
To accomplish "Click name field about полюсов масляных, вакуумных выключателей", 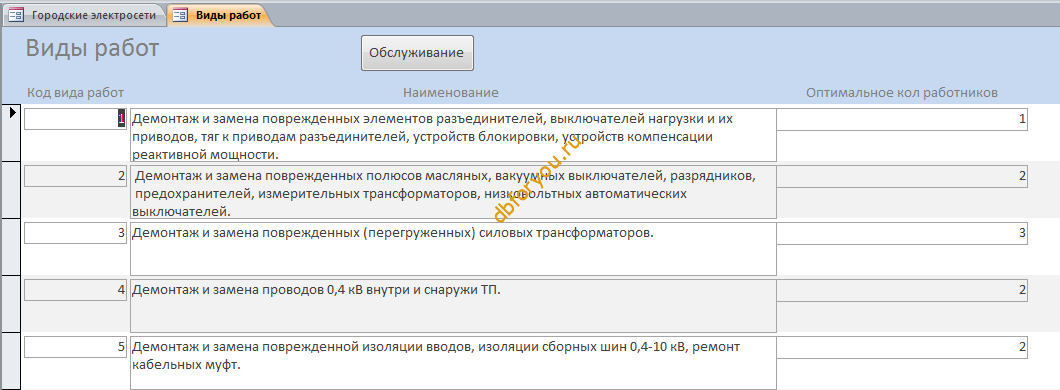I will 454,192.
